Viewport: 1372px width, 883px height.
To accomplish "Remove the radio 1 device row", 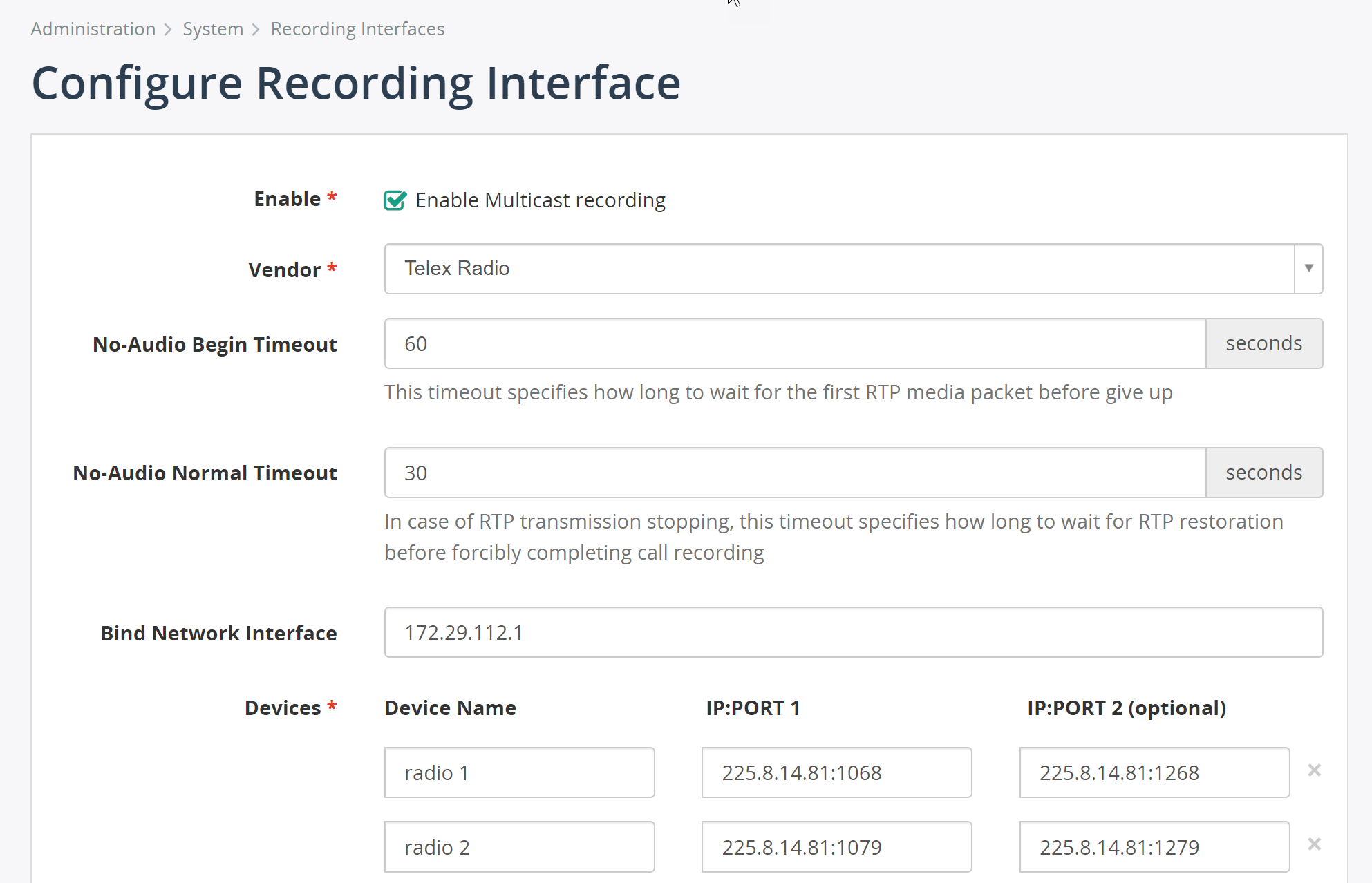I will 1315,770.
